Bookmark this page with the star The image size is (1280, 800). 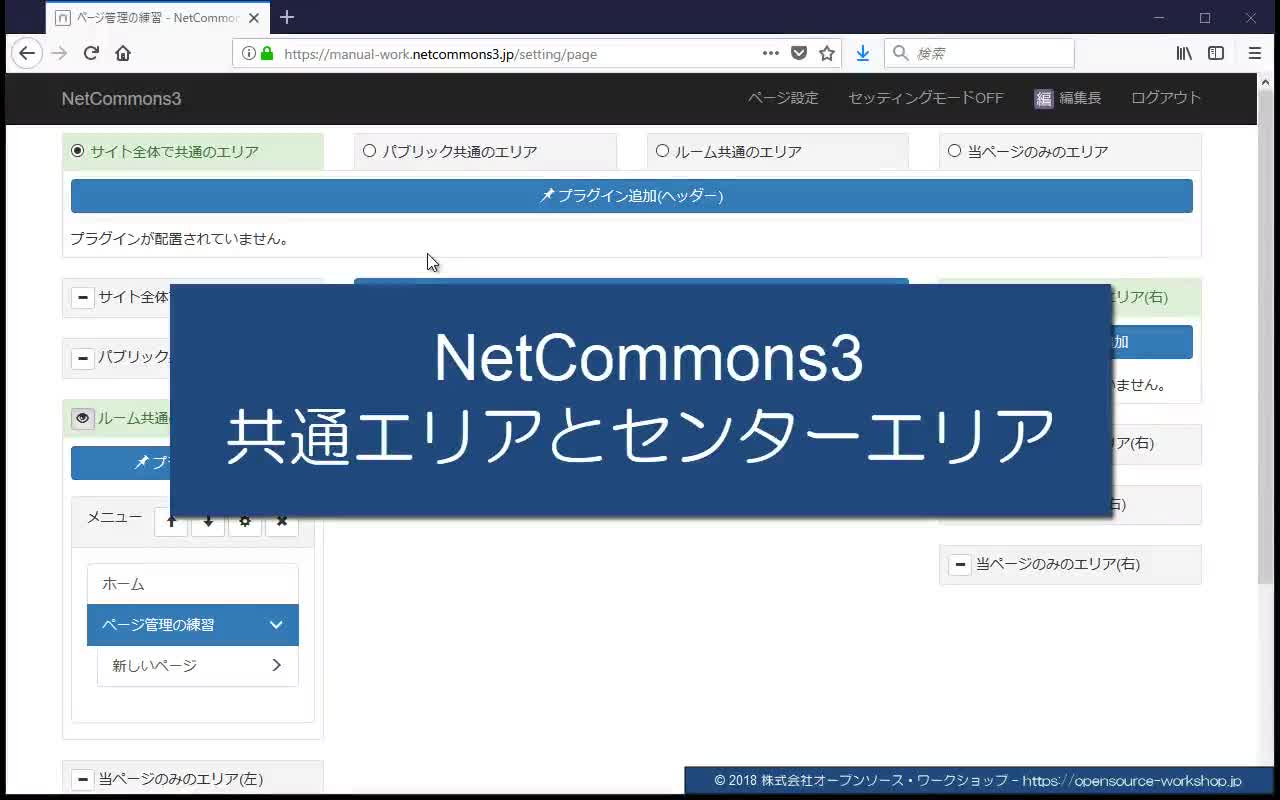click(x=827, y=53)
